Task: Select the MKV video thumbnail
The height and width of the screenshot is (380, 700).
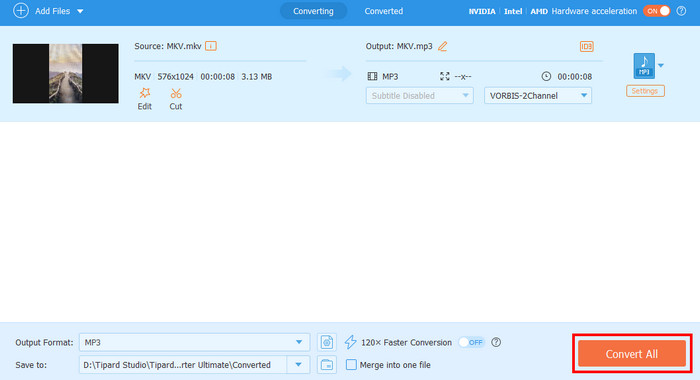Action: pos(66,73)
